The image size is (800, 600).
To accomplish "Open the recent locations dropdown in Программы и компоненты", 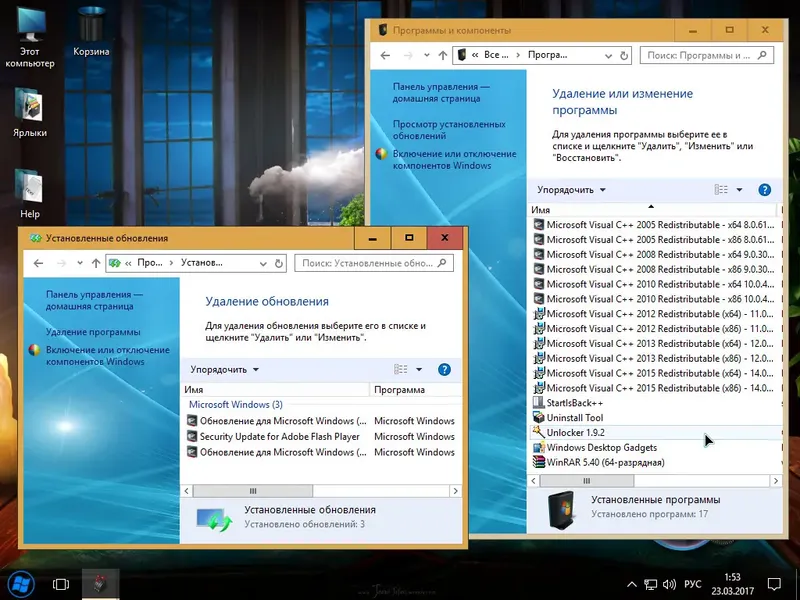I will point(427,56).
